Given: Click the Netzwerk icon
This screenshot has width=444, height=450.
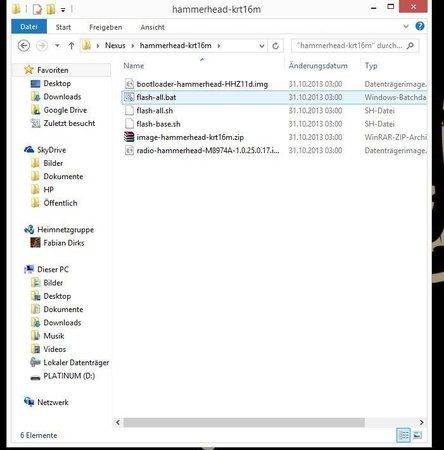Looking at the screenshot, I should (29, 402).
